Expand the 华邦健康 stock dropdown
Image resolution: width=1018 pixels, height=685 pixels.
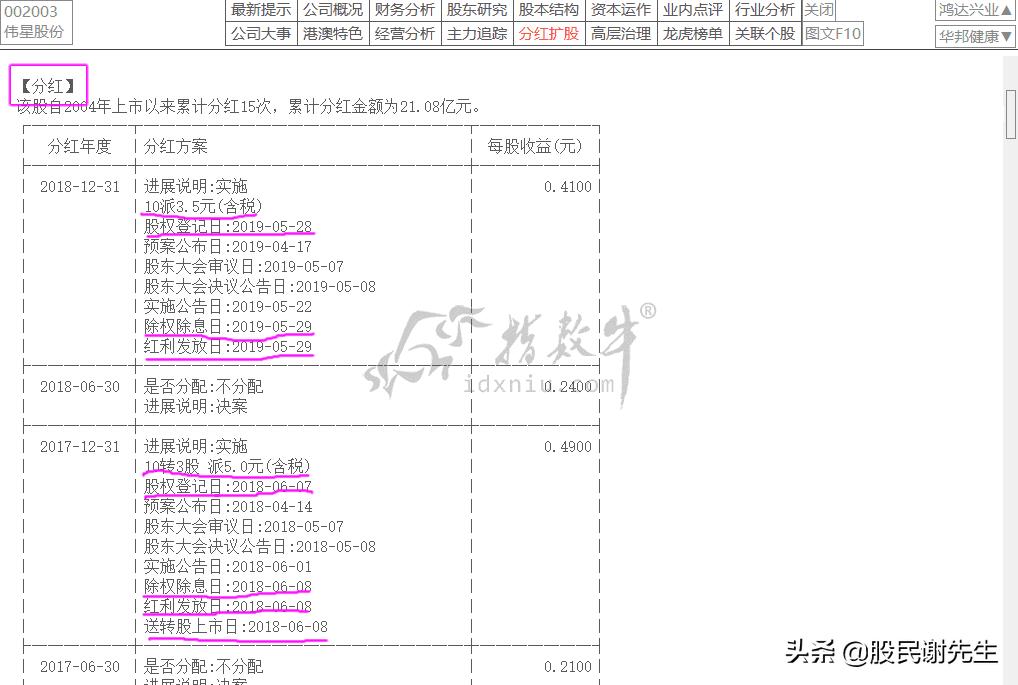click(973, 34)
